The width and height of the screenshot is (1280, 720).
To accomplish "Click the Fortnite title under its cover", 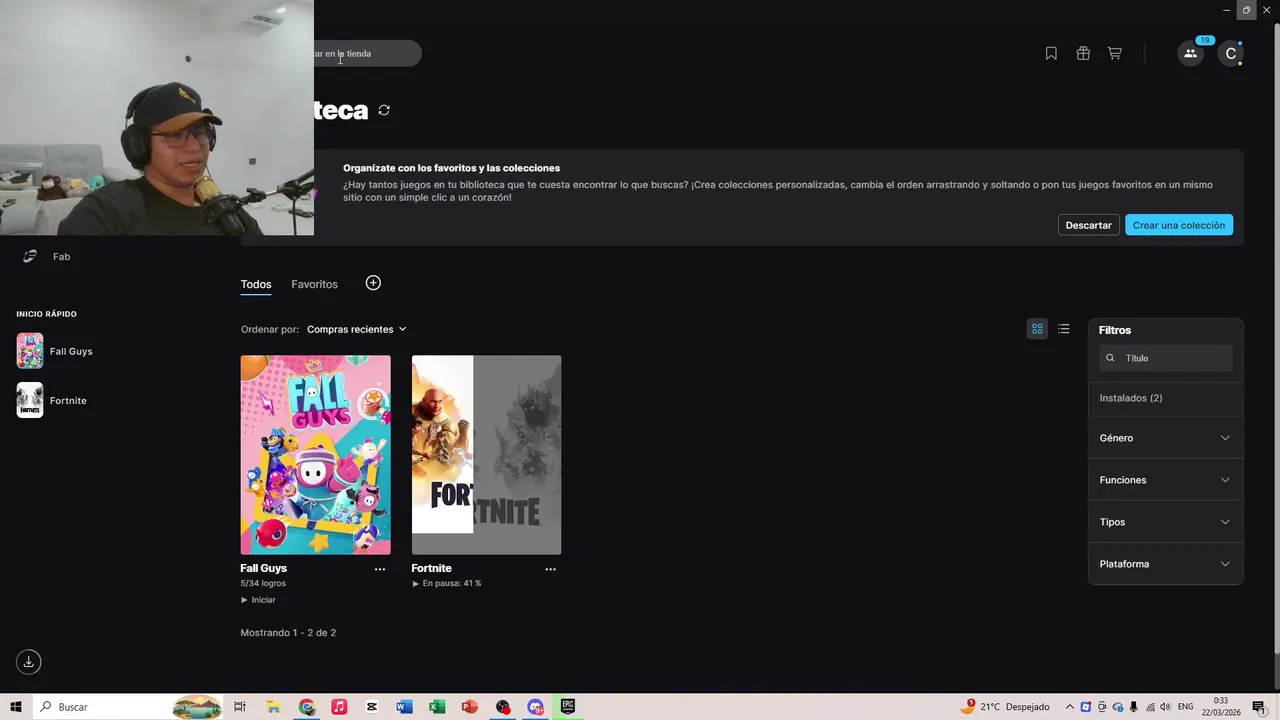I will pos(431,568).
